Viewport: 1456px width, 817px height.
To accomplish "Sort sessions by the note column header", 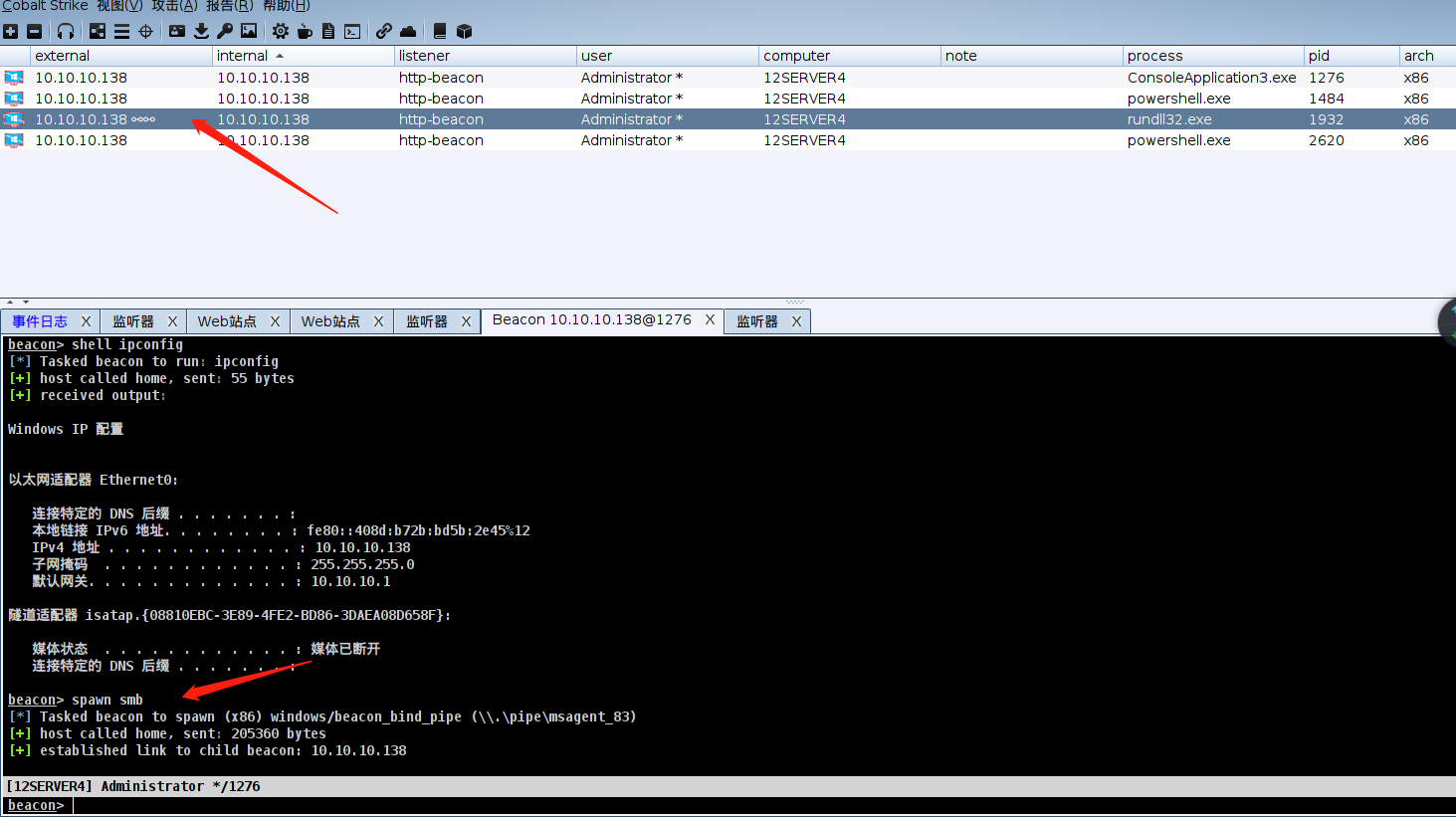I will pyautogui.click(x=1032, y=56).
